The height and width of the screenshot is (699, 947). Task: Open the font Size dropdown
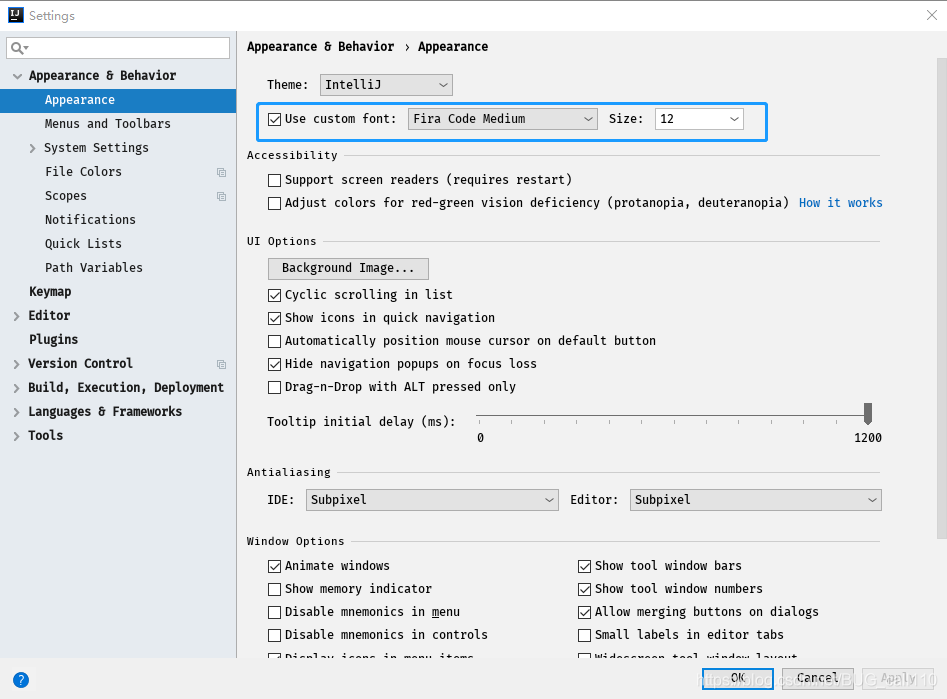click(733, 118)
